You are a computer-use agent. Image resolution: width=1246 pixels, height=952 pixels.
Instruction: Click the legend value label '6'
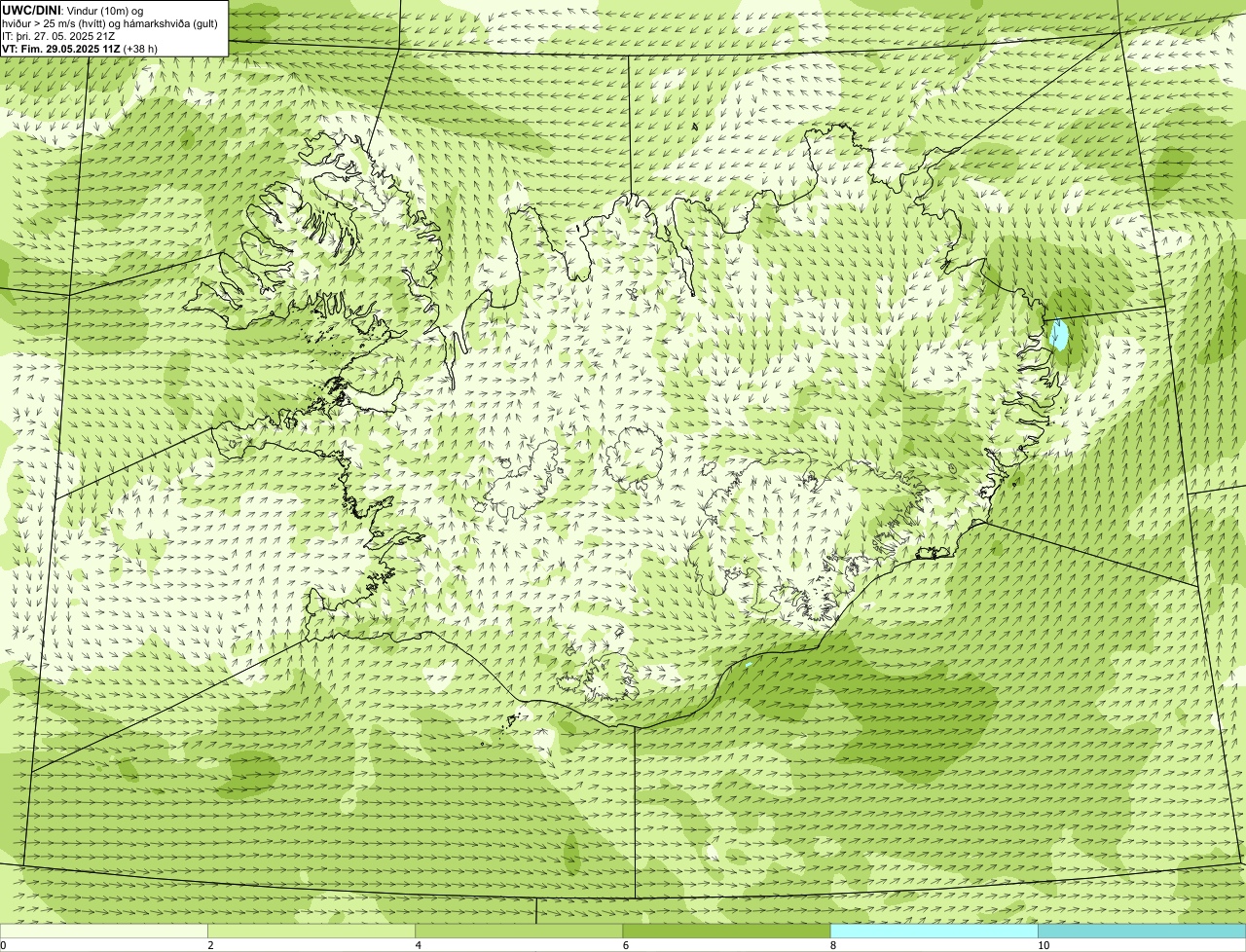tap(626, 945)
